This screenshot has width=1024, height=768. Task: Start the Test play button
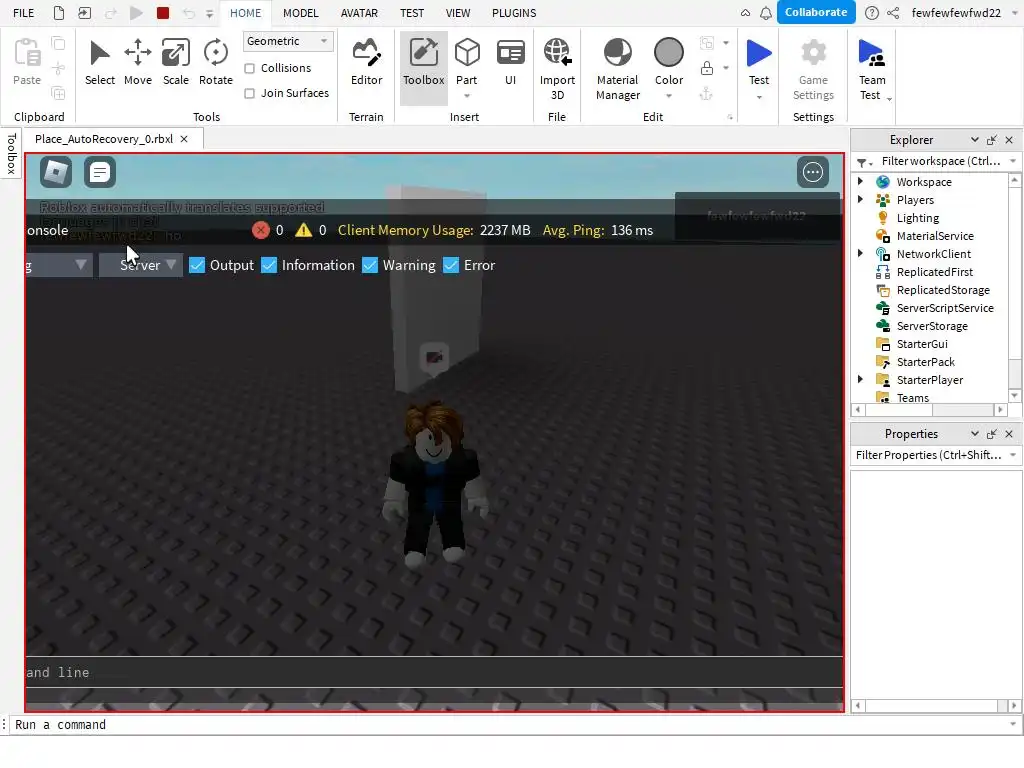(x=759, y=53)
